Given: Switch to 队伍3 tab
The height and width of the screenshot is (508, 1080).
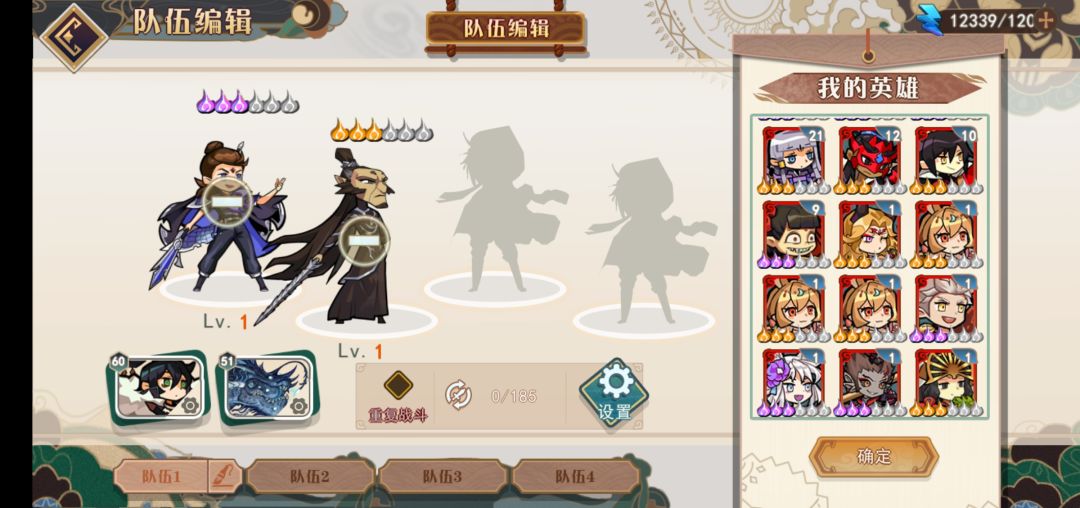Looking at the screenshot, I should 443,476.
